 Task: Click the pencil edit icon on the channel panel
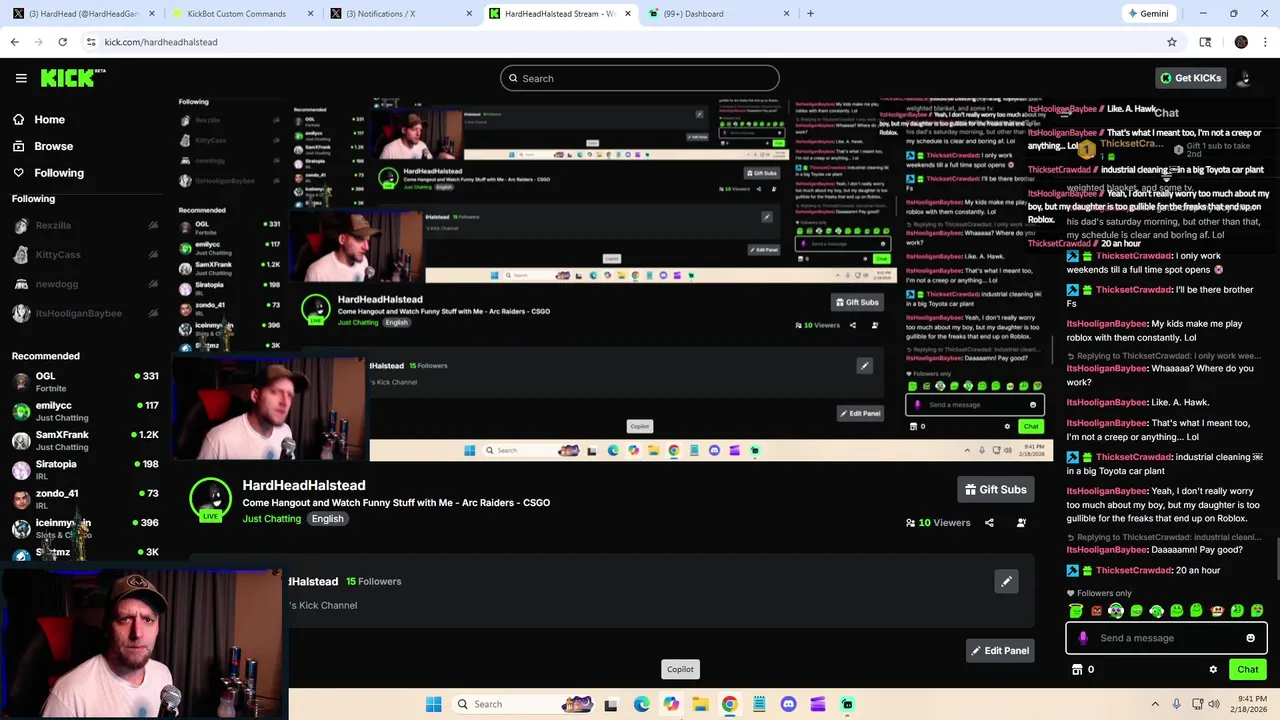[1006, 581]
